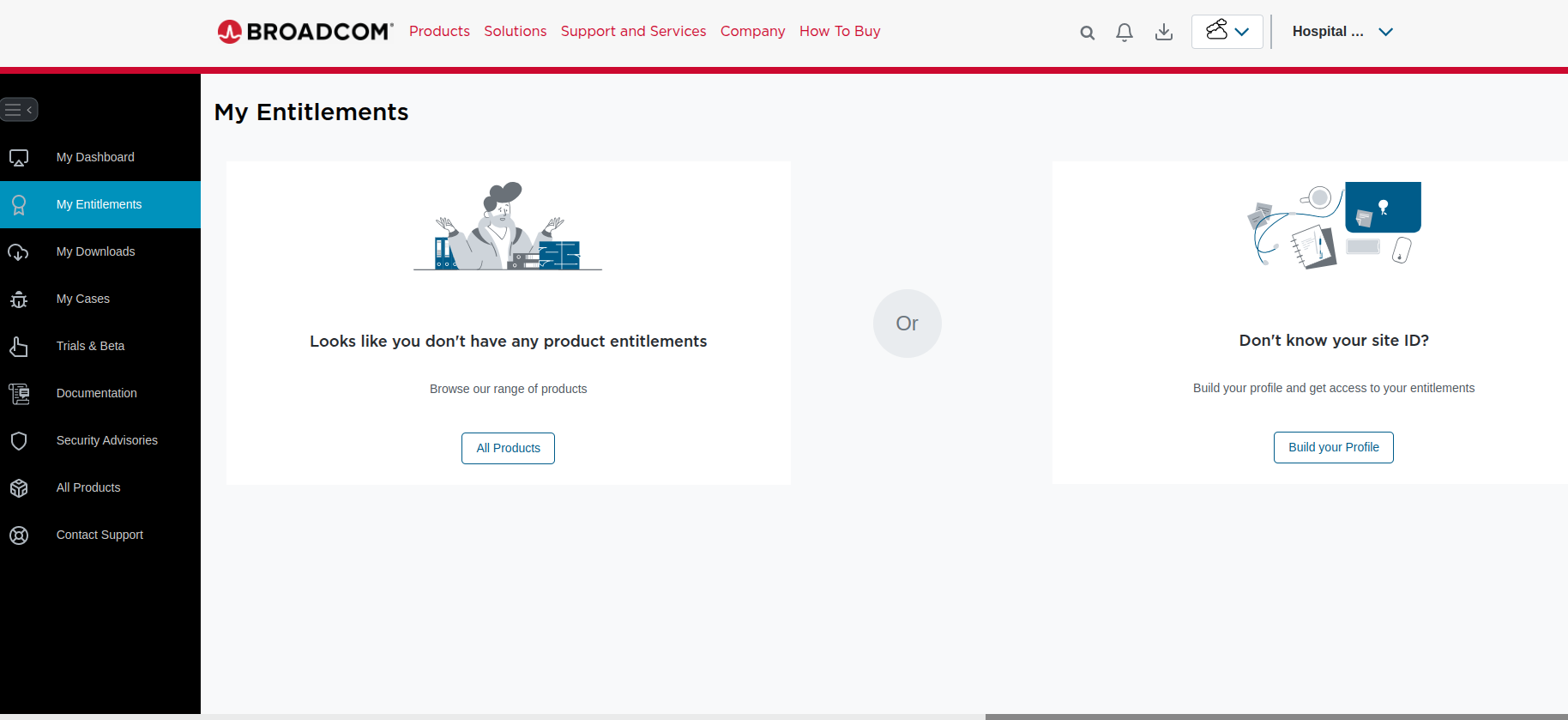Viewport: 1568px width, 720px height.
Task: Expand the Hospital account menu chevron
Action: pyautogui.click(x=1386, y=32)
